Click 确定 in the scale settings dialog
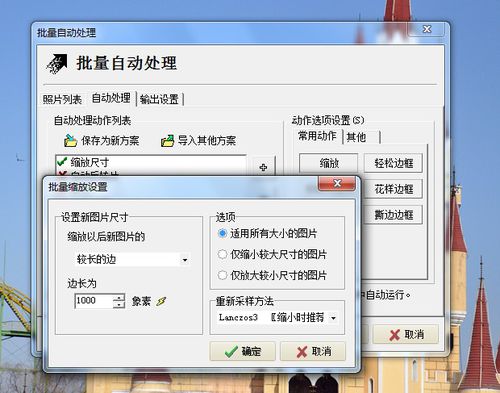Viewport: 500px width, 393px height. (242, 351)
